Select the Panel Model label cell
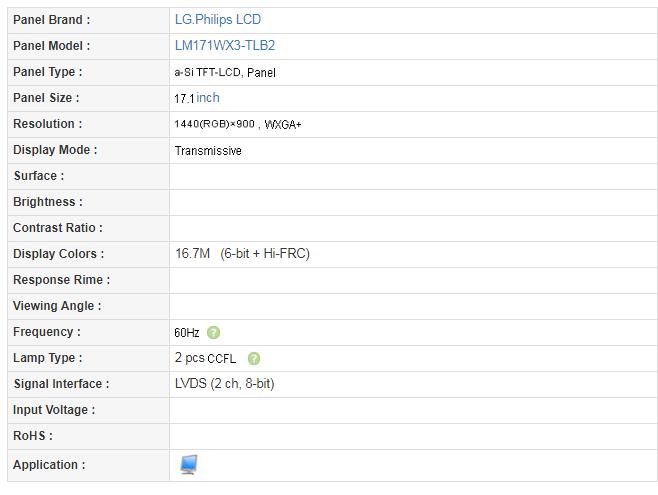 89,46
